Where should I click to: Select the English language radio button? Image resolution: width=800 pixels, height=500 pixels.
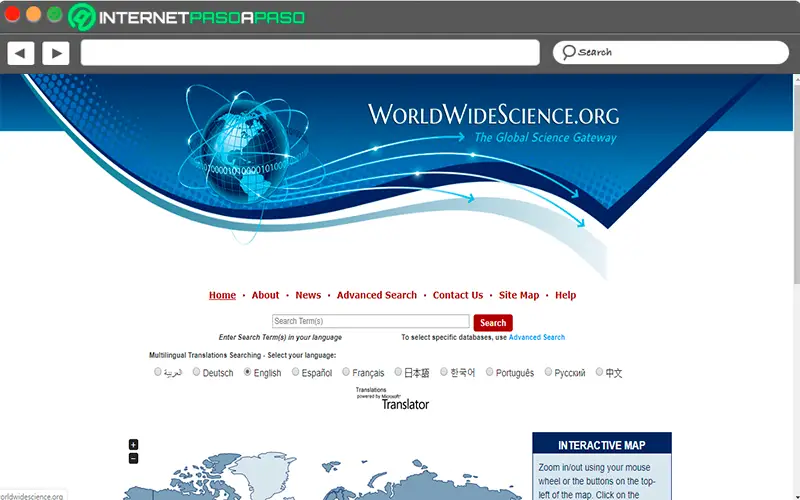(247, 372)
